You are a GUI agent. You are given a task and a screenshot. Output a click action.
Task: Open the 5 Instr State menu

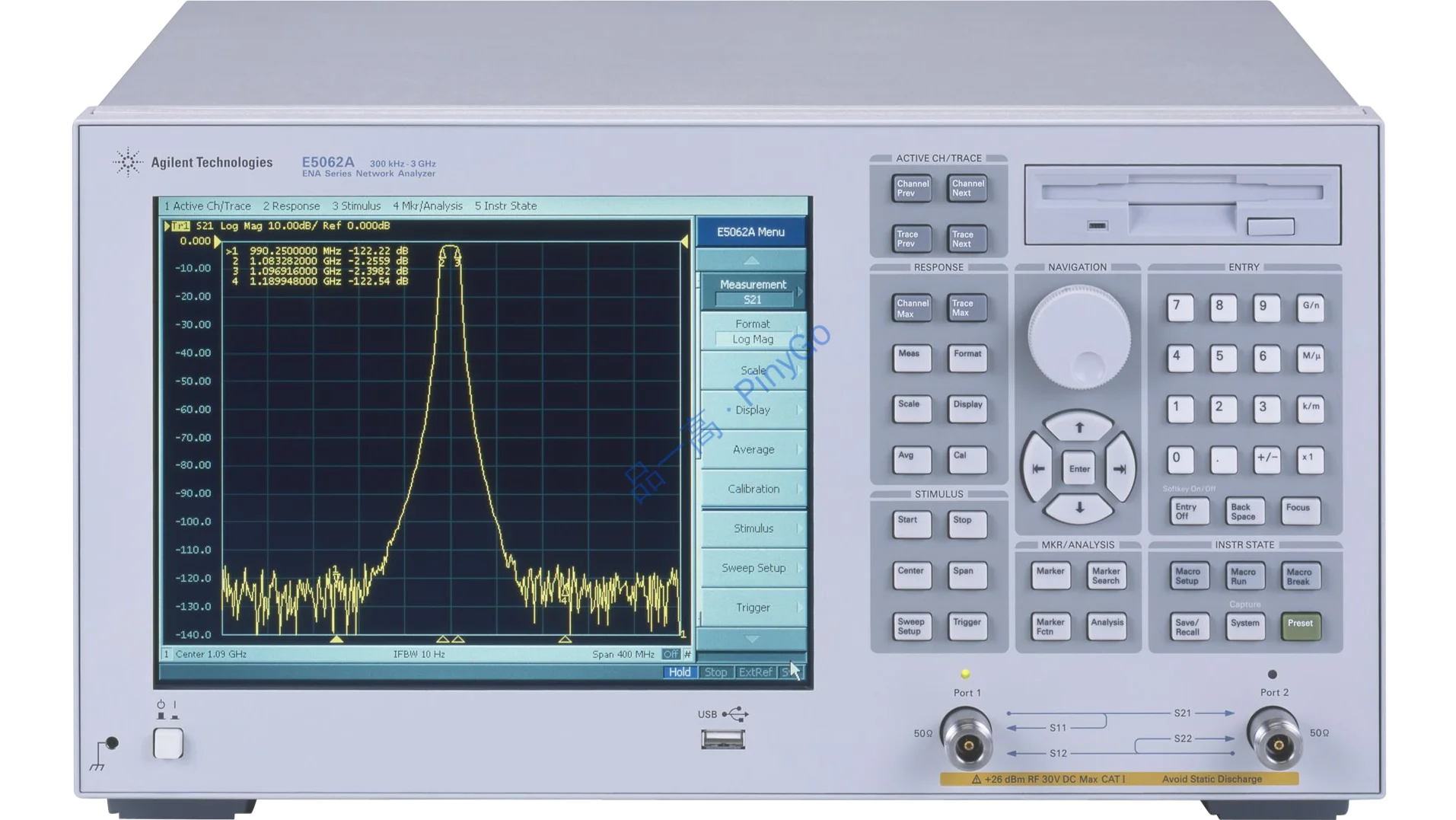point(506,206)
